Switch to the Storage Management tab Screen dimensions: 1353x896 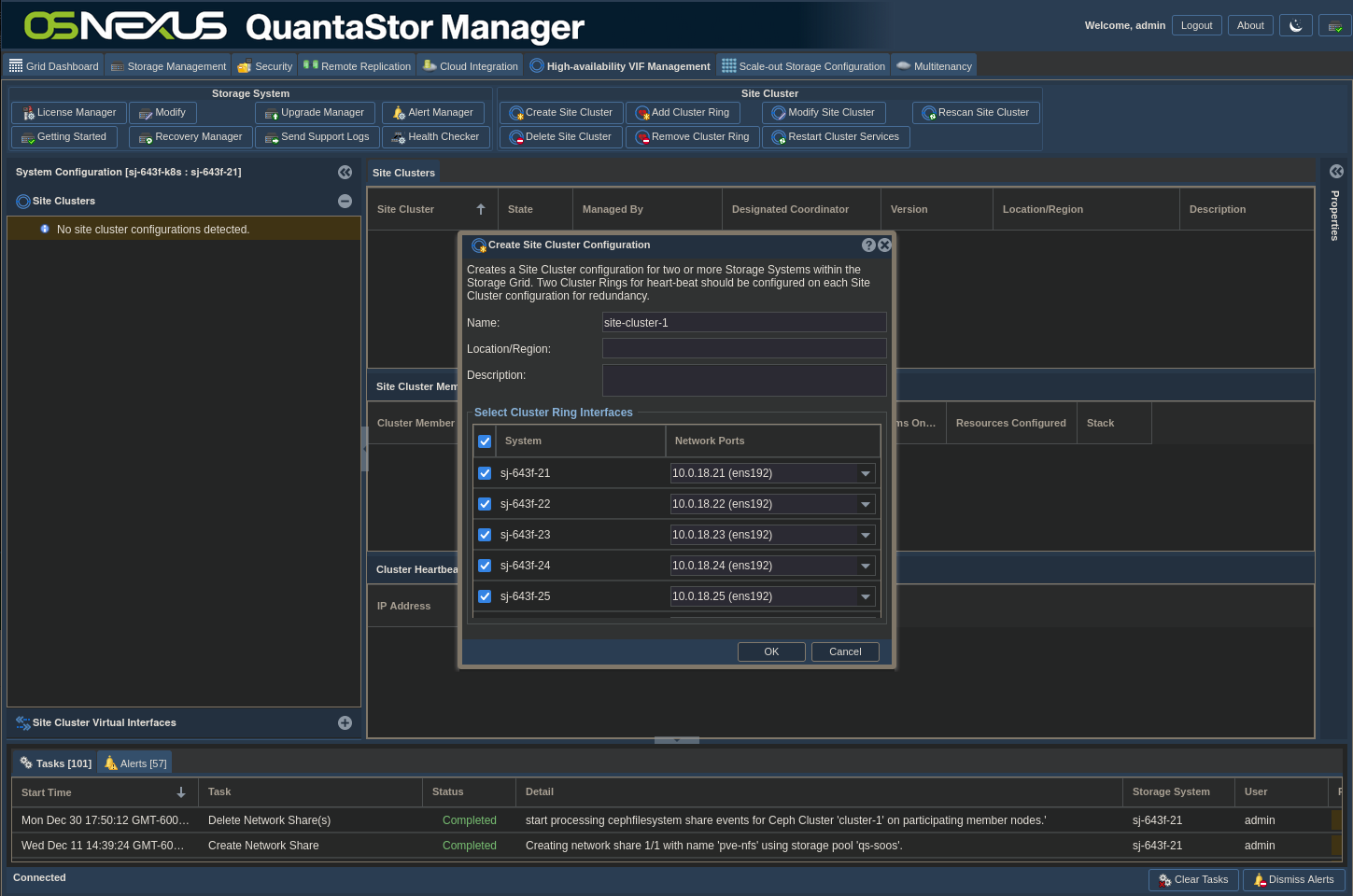pos(168,66)
